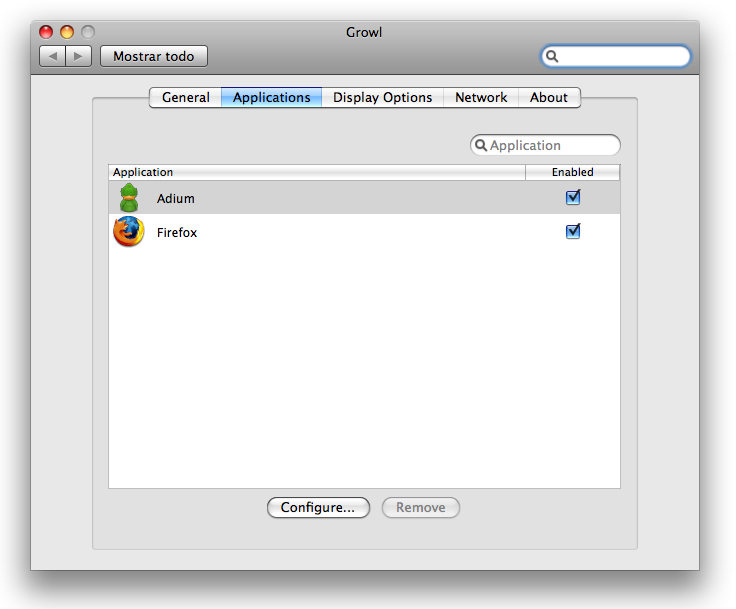Click the Adium duck icon
The height and width of the screenshot is (609, 736).
coord(129,198)
